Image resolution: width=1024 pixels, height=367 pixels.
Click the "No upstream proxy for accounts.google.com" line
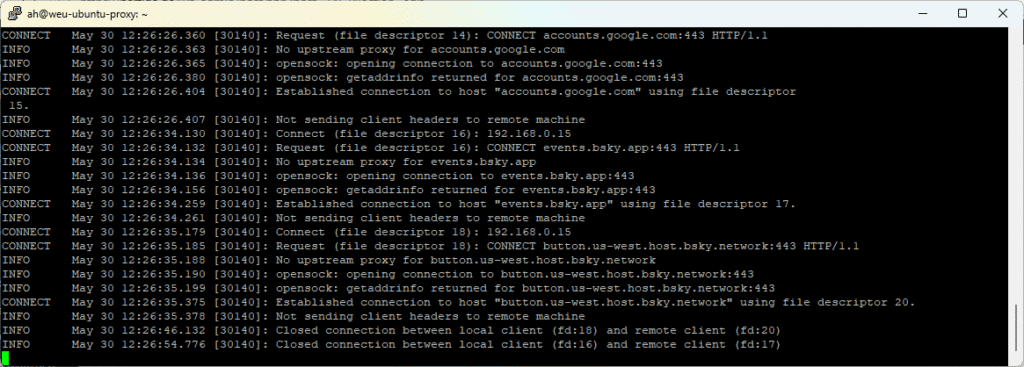coord(283,50)
